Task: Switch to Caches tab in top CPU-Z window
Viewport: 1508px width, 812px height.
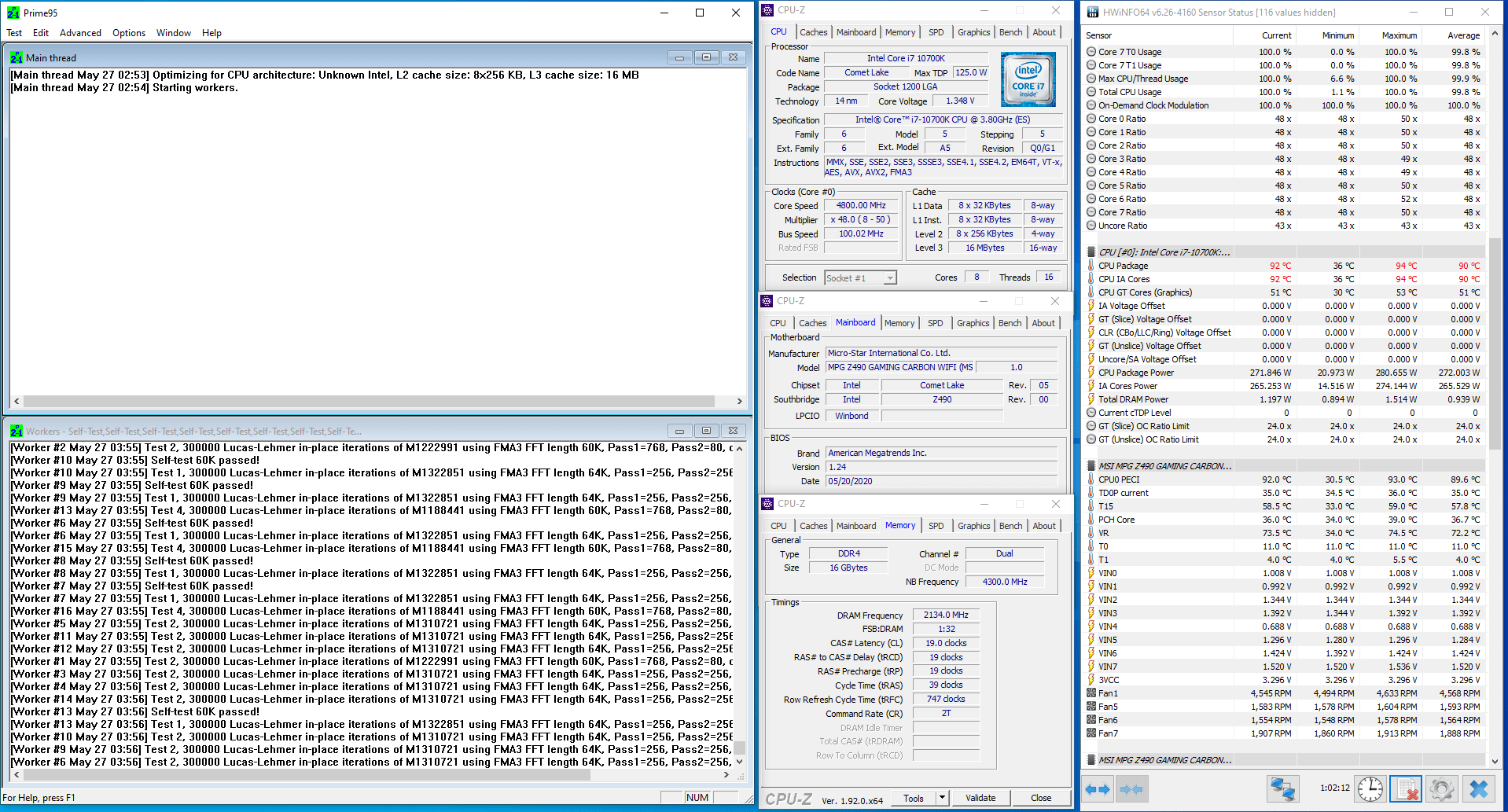Action: click(813, 32)
